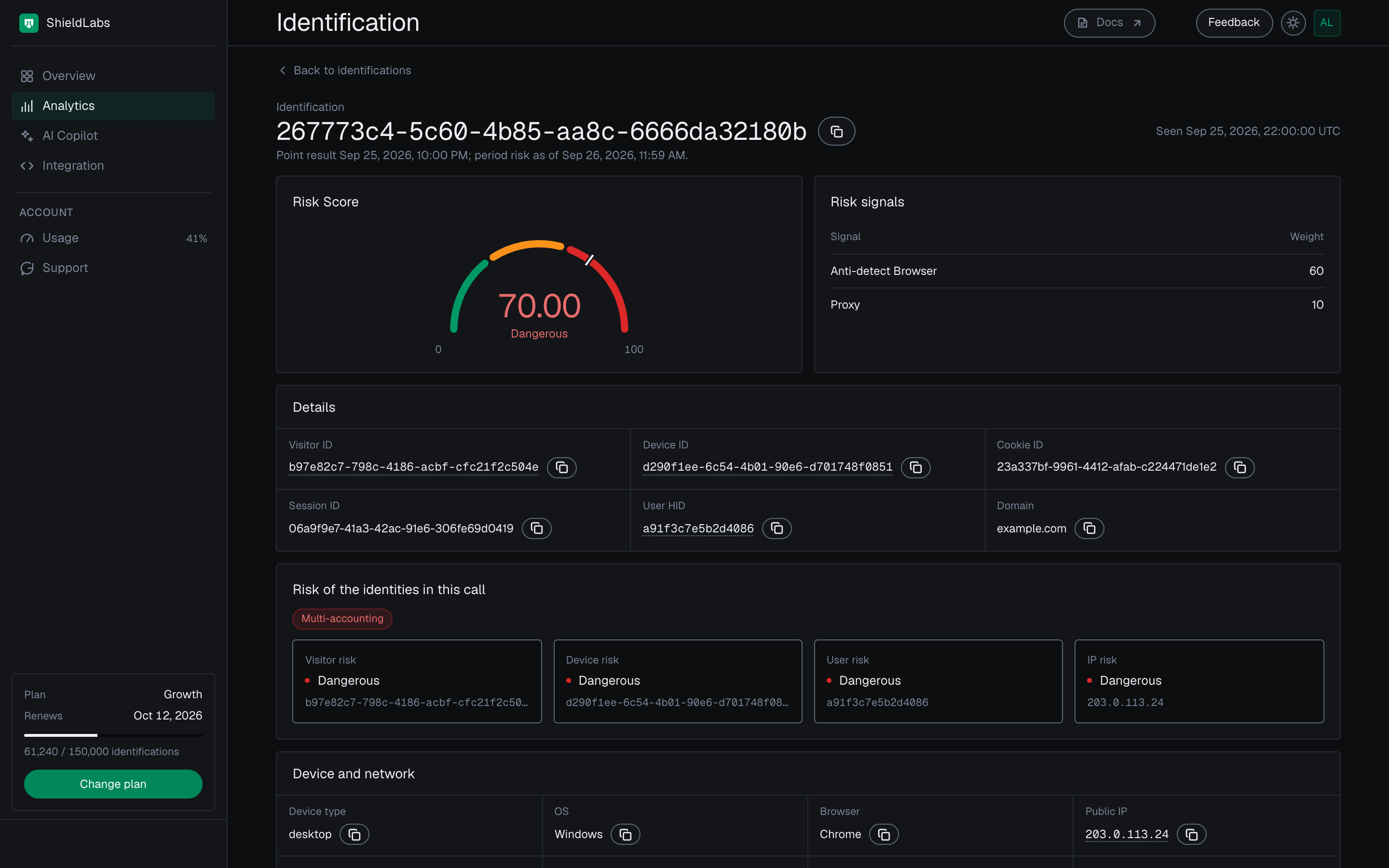Copy the Cookie ID value
The height and width of the screenshot is (868, 1389).
1239,467
